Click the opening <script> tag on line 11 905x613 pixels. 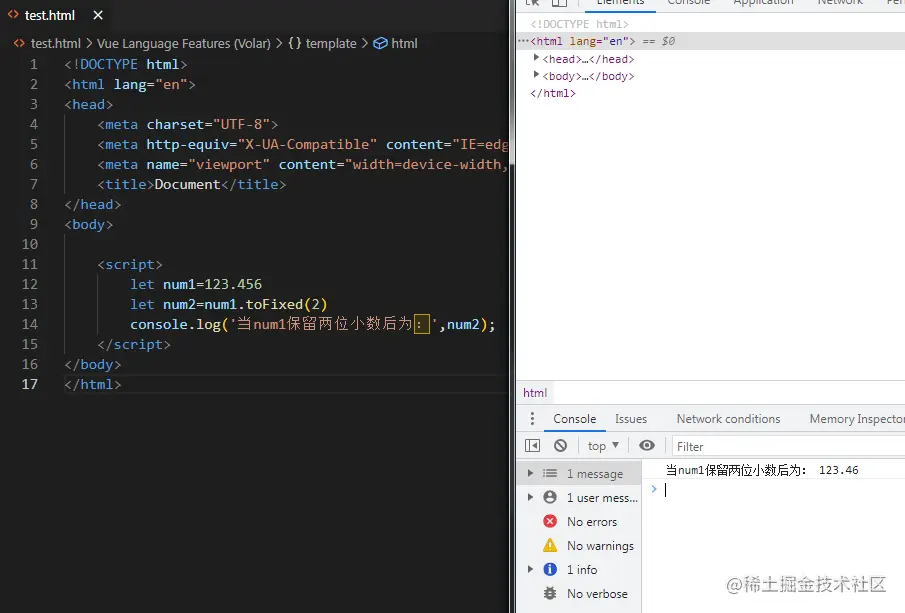pyautogui.click(x=130, y=264)
